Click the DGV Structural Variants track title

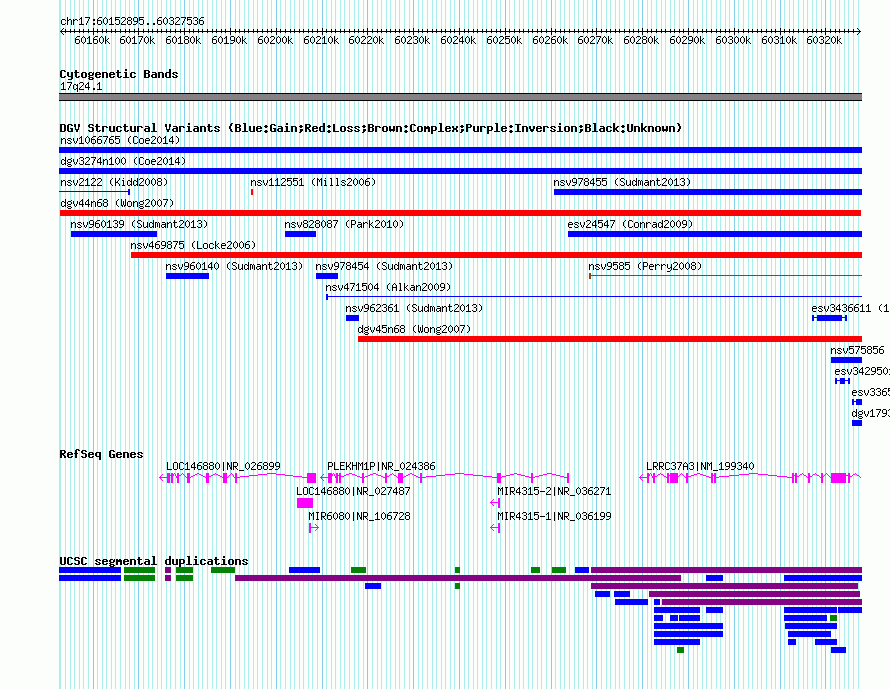[371, 128]
